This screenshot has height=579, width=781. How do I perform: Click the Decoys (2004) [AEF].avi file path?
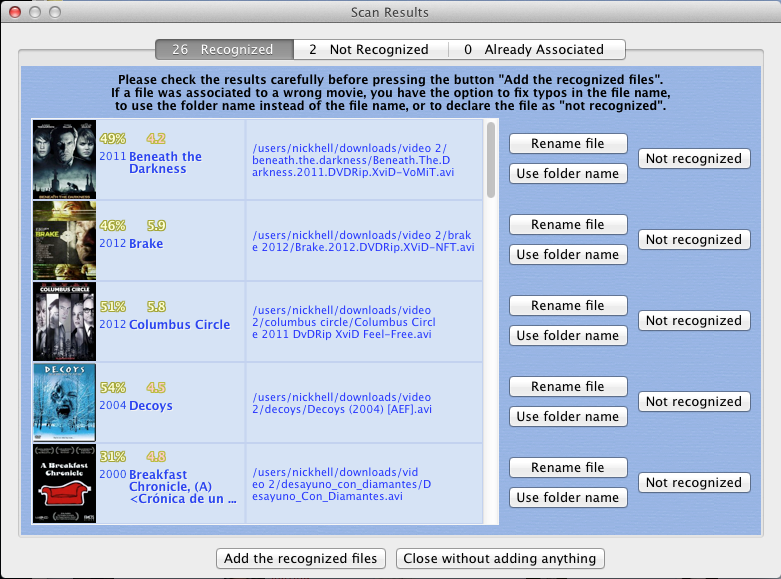pyautogui.click(x=342, y=403)
